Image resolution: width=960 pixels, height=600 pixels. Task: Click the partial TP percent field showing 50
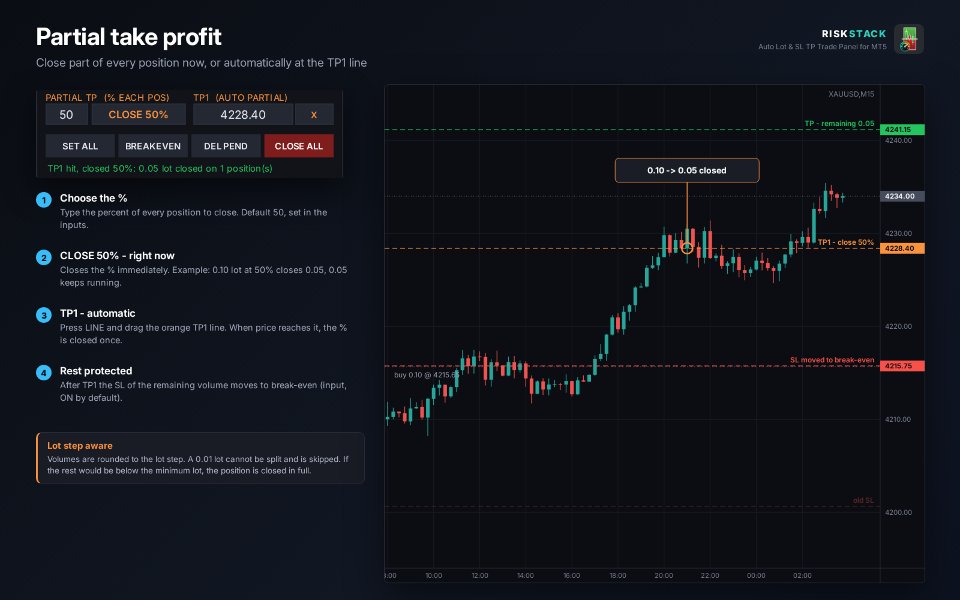[66, 114]
